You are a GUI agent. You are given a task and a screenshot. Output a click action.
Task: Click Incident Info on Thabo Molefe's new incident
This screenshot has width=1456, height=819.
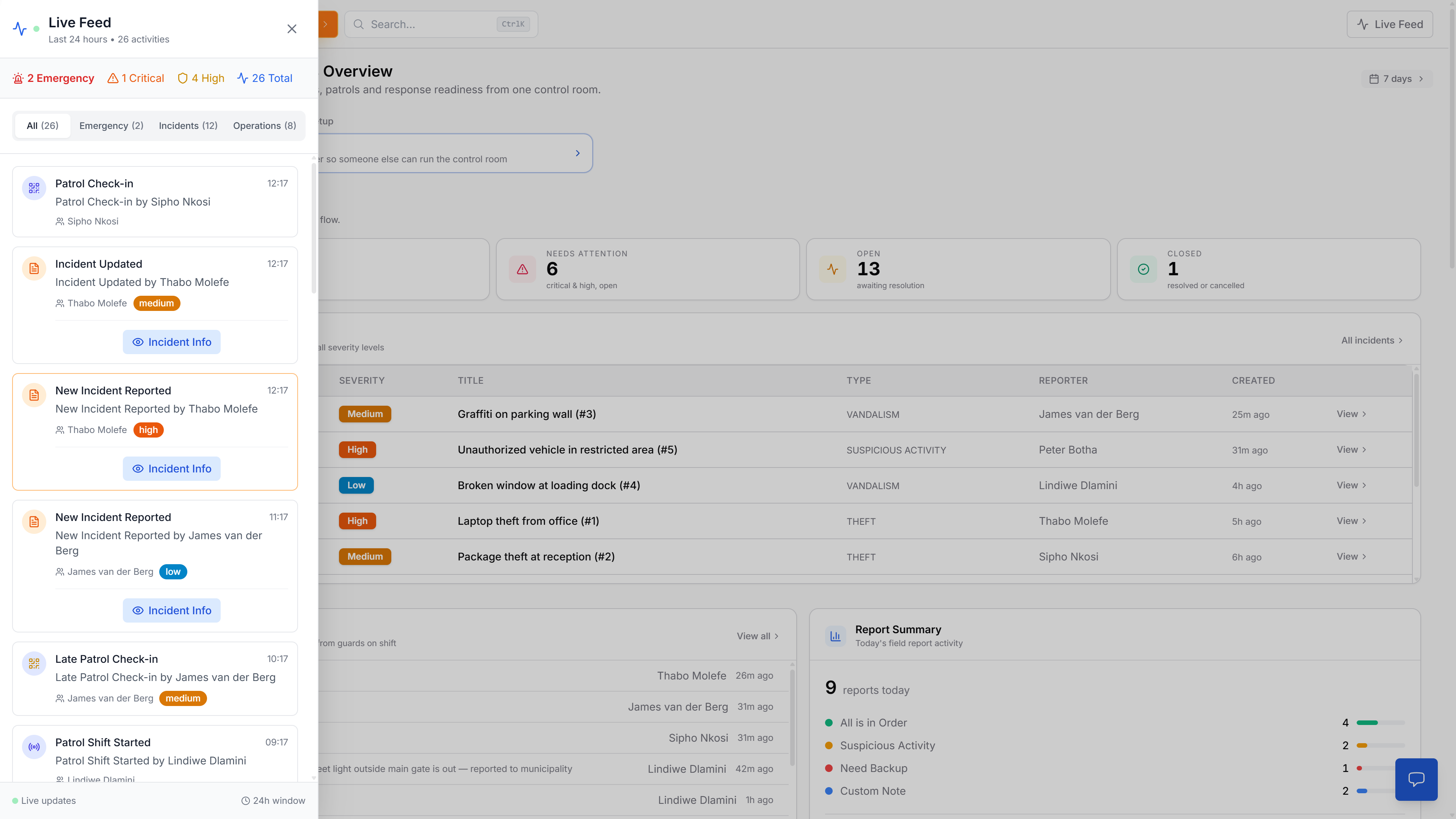[x=171, y=469]
